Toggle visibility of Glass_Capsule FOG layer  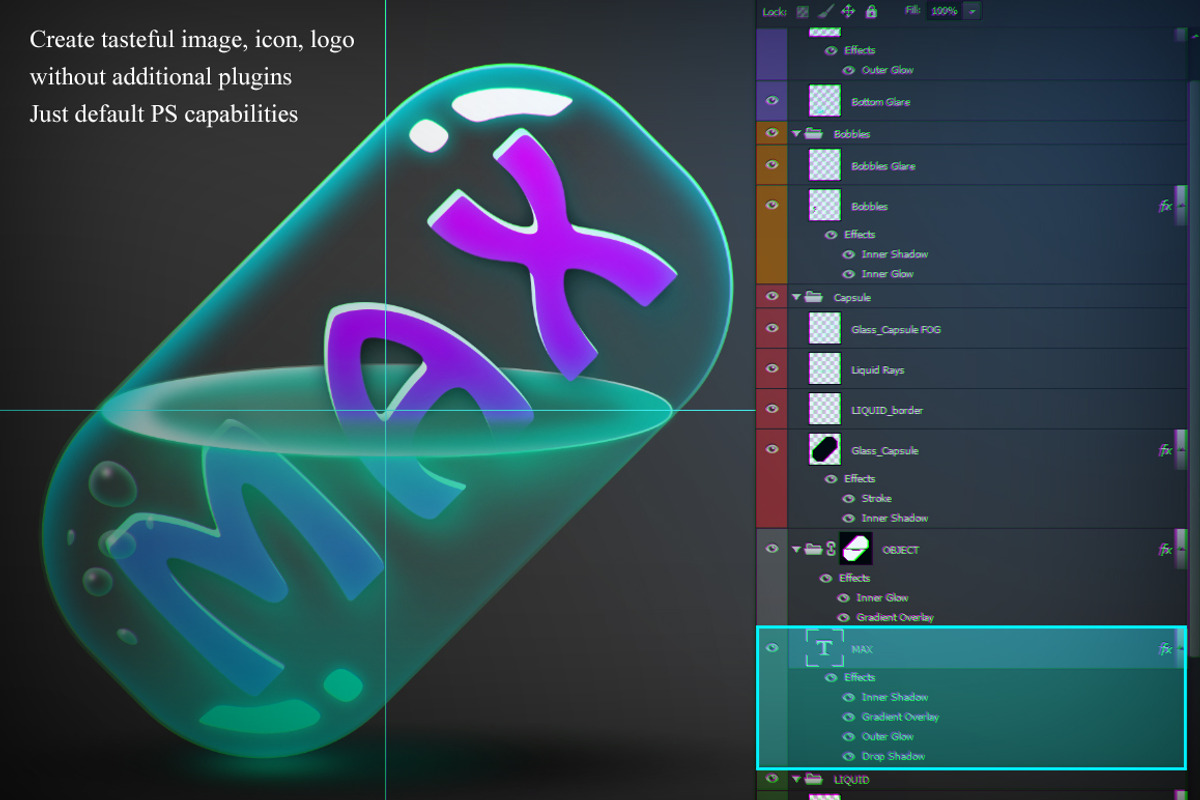point(771,328)
